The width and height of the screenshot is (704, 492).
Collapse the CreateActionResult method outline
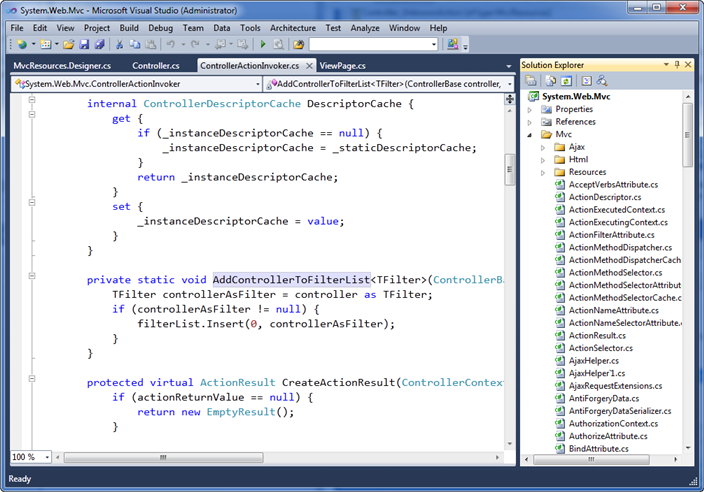coord(32,378)
